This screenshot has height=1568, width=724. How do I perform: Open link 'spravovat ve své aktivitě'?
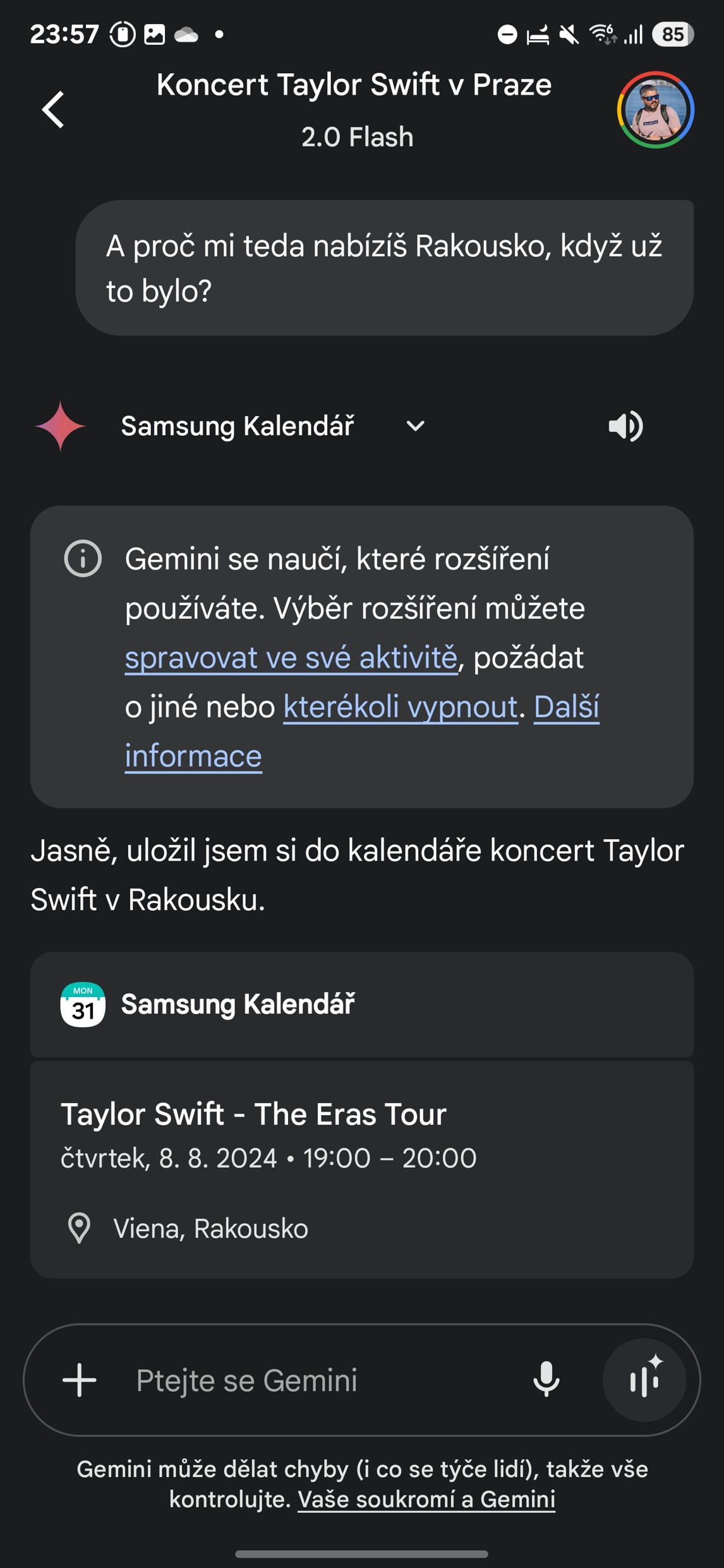point(291,658)
